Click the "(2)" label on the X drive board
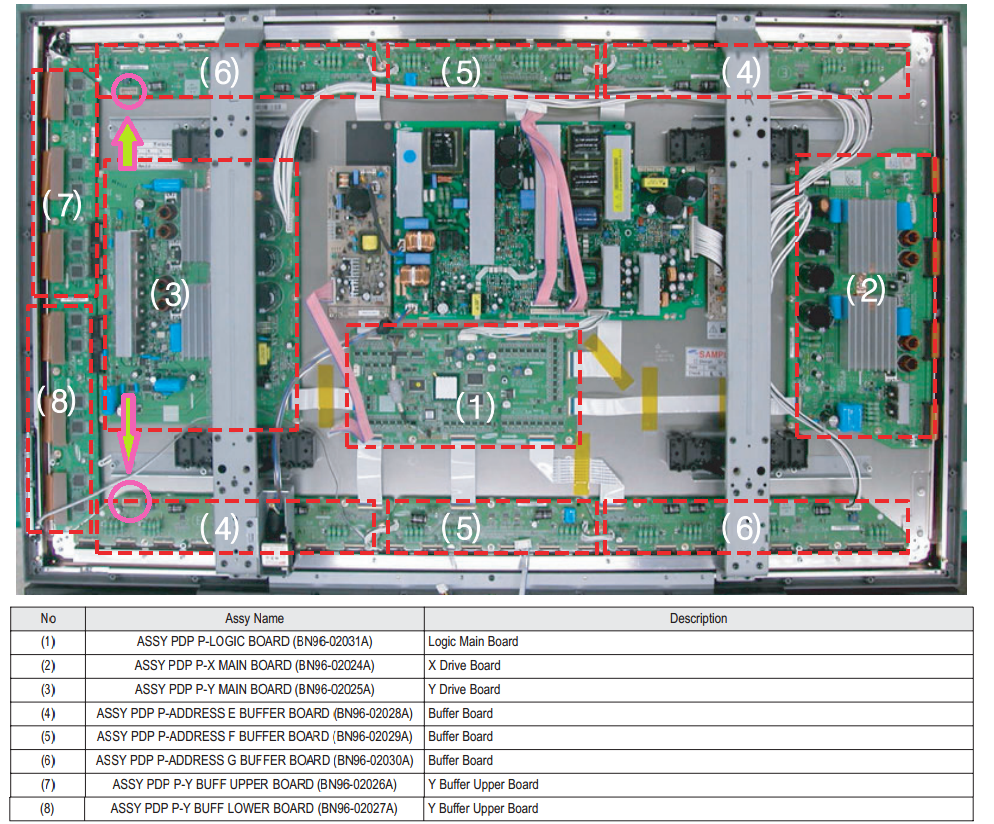The image size is (994, 824). 865,290
